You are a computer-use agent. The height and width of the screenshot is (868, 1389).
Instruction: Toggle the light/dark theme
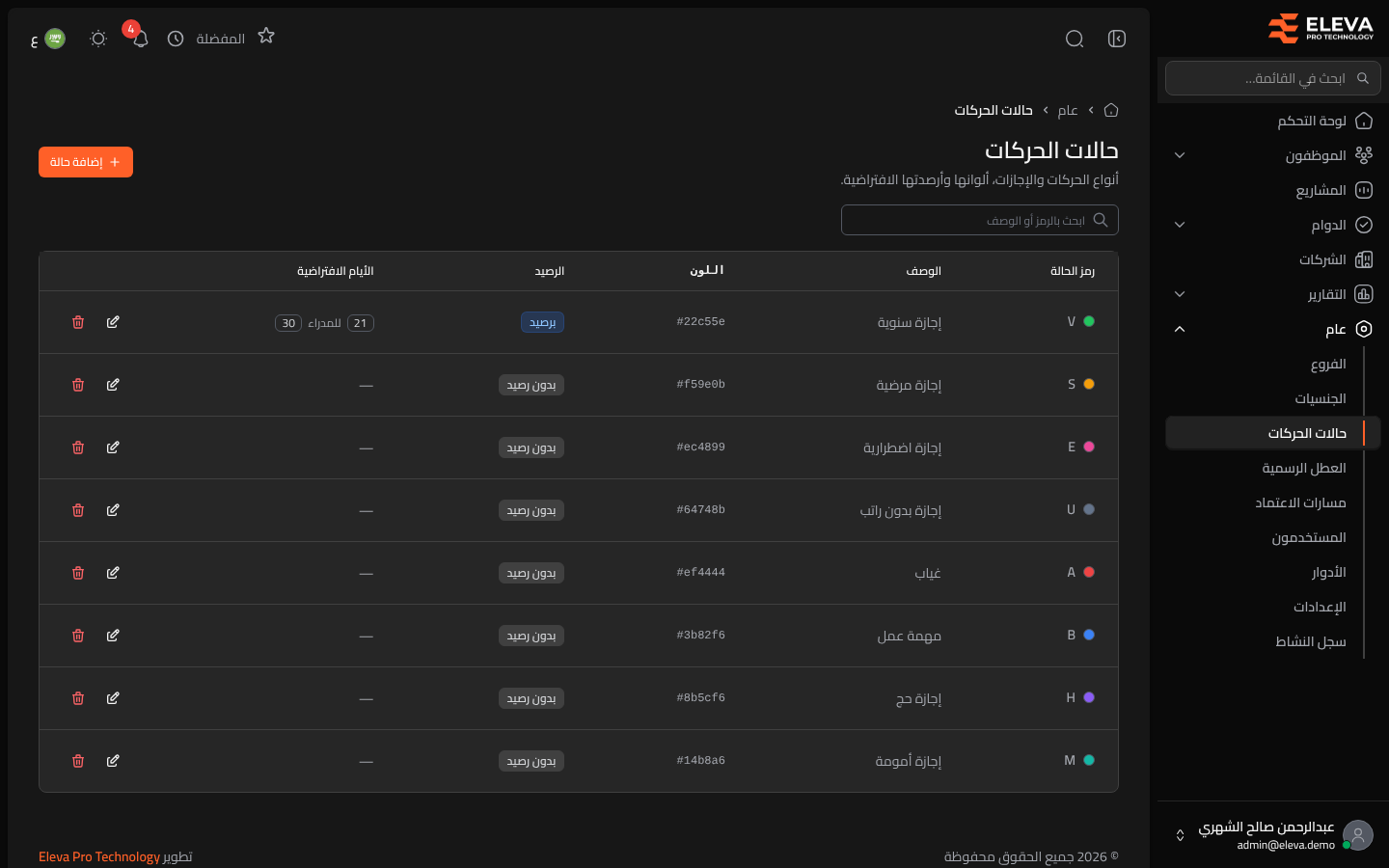tap(98, 39)
